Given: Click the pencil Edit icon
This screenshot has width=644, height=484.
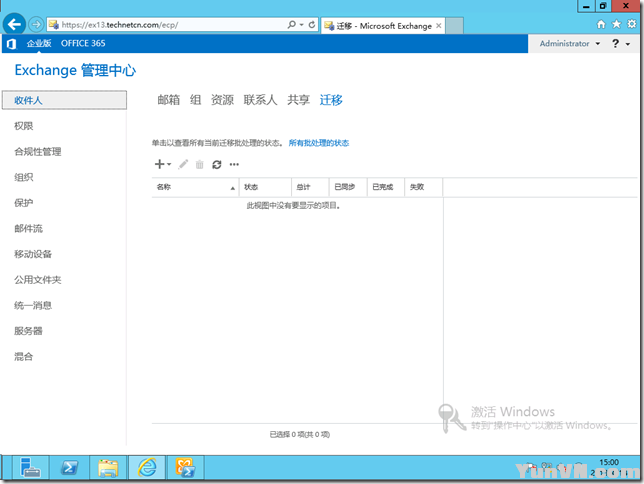Looking at the screenshot, I should tap(183, 164).
